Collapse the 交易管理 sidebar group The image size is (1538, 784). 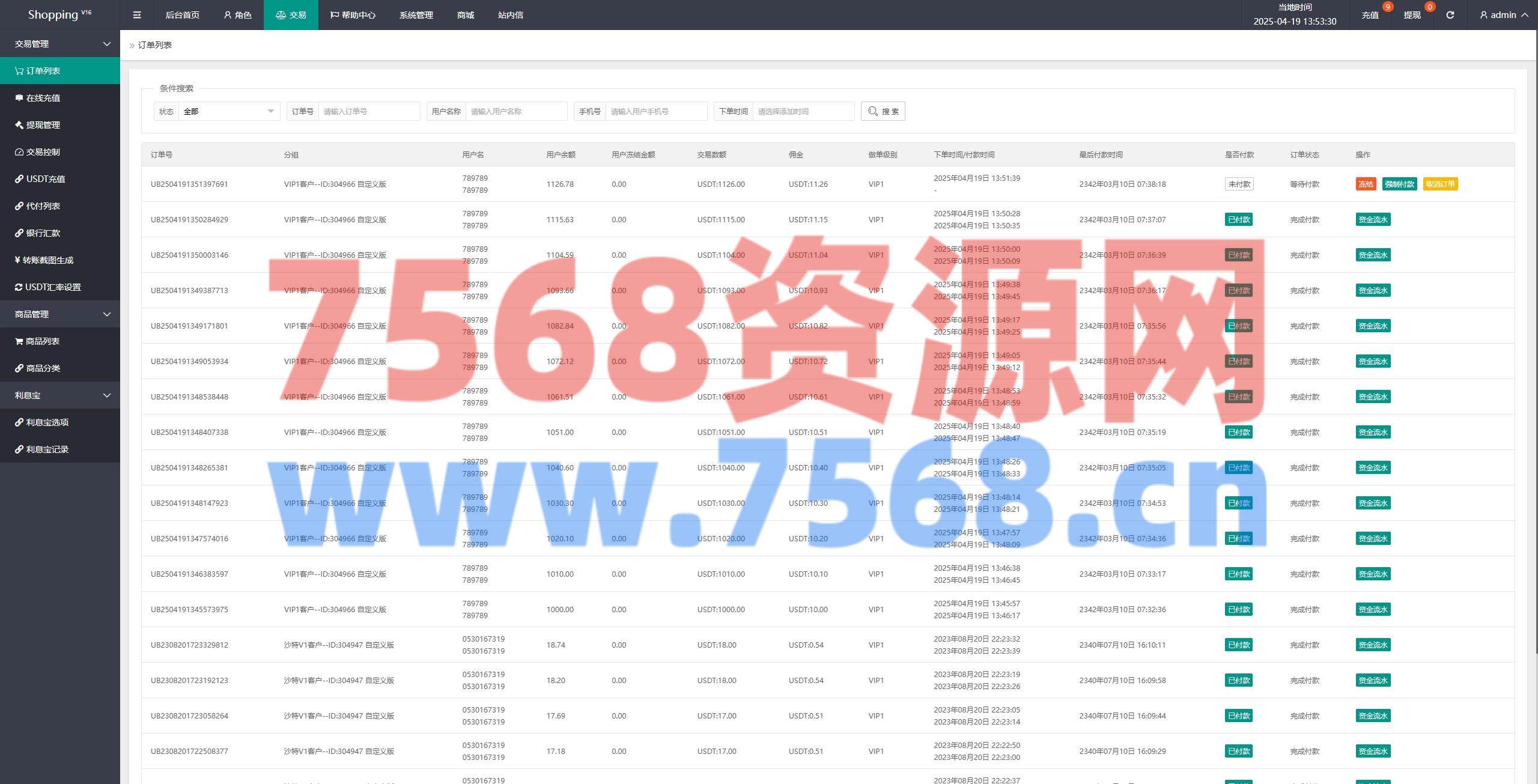(x=60, y=44)
